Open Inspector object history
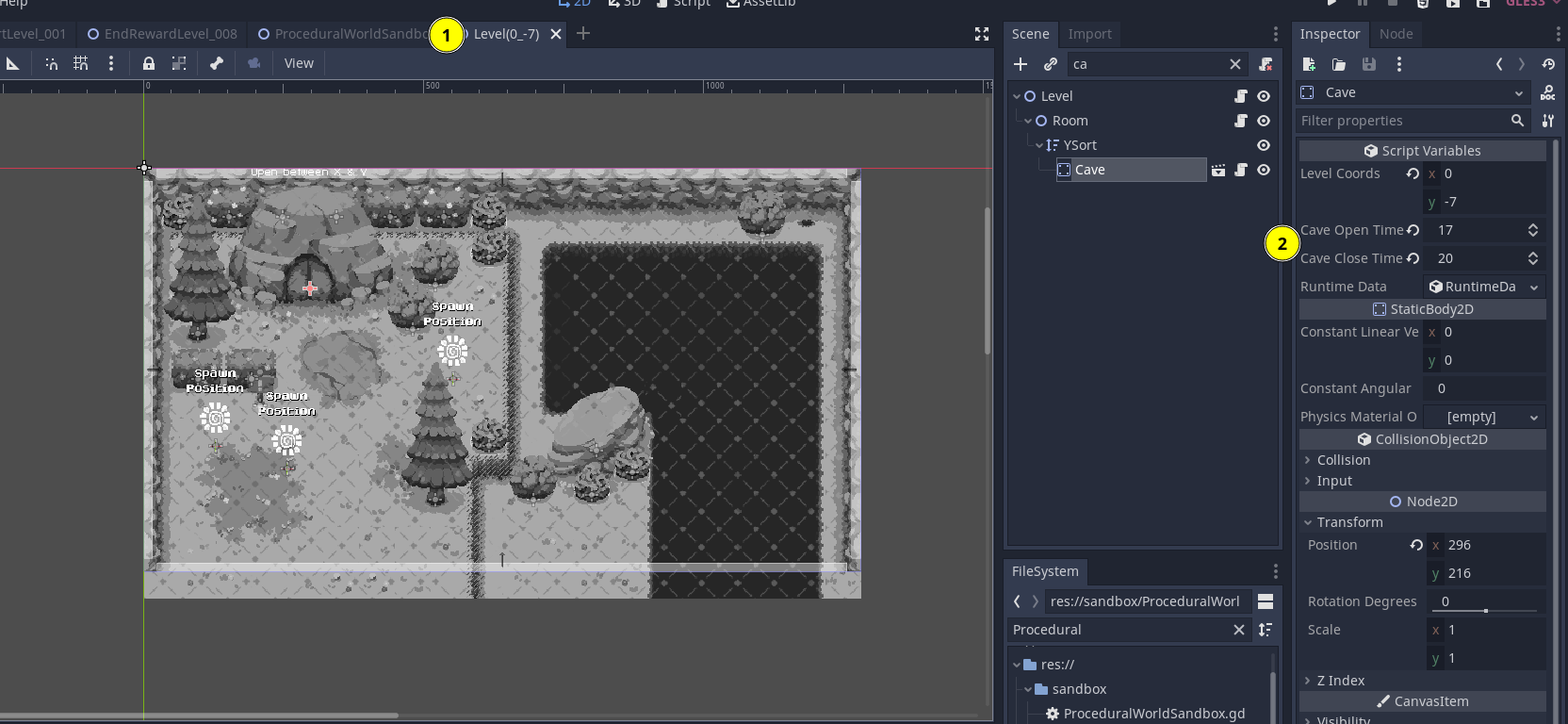 click(x=1548, y=64)
